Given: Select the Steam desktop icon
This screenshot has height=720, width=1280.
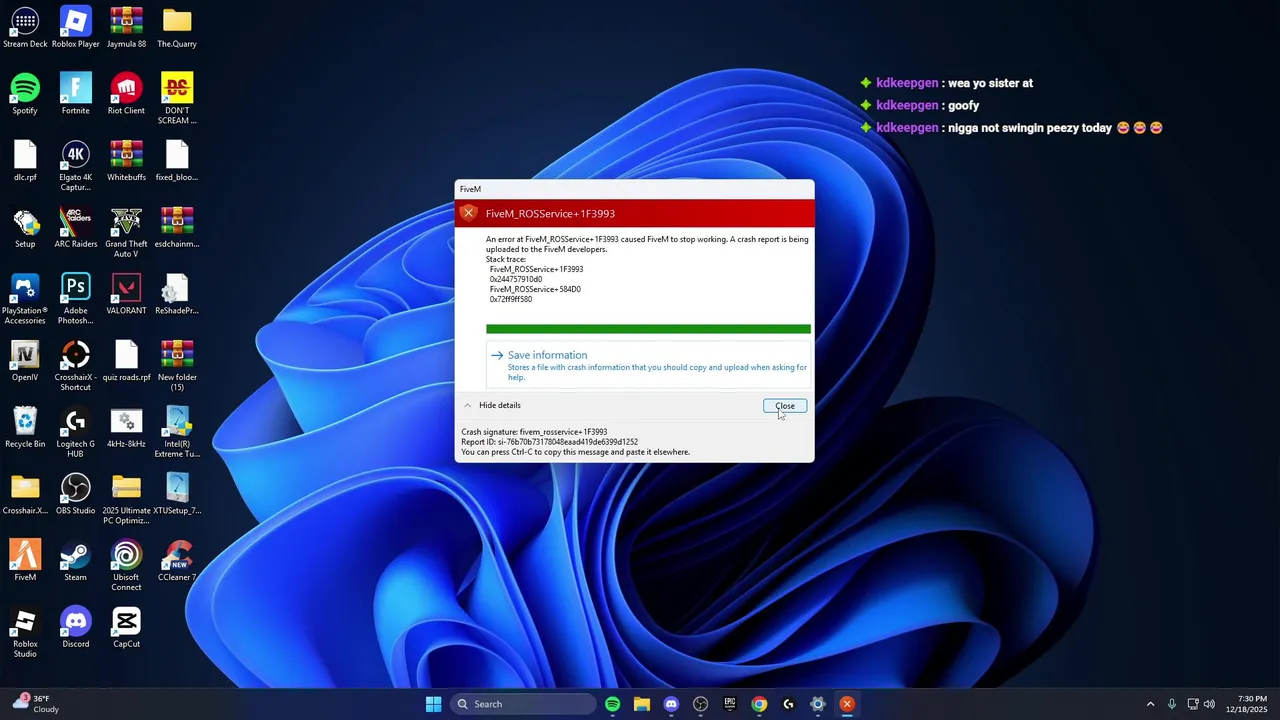Looking at the screenshot, I should click(75, 561).
